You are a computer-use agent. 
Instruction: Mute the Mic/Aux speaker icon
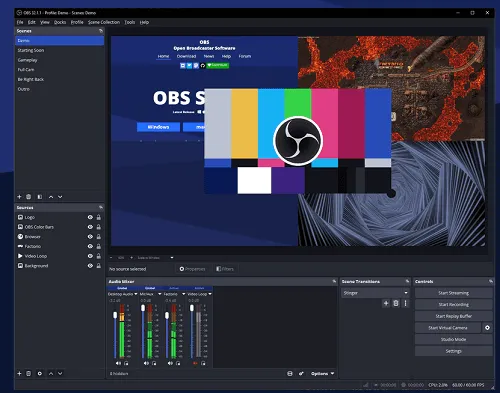(x=146, y=363)
